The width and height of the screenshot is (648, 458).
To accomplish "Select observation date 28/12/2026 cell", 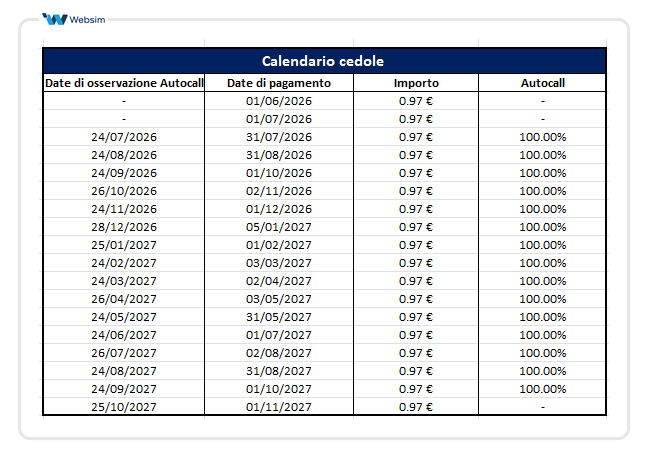I will click(124, 227).
